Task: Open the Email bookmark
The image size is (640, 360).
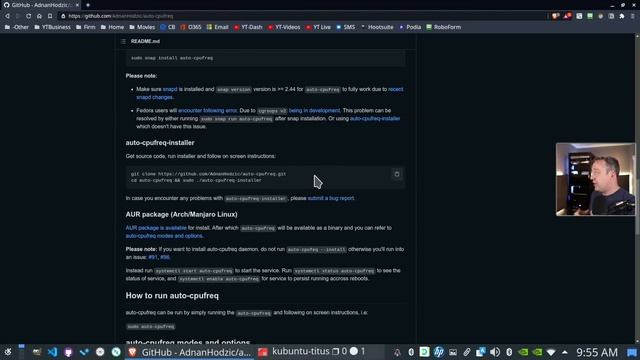Action: [x=218, y=27]
